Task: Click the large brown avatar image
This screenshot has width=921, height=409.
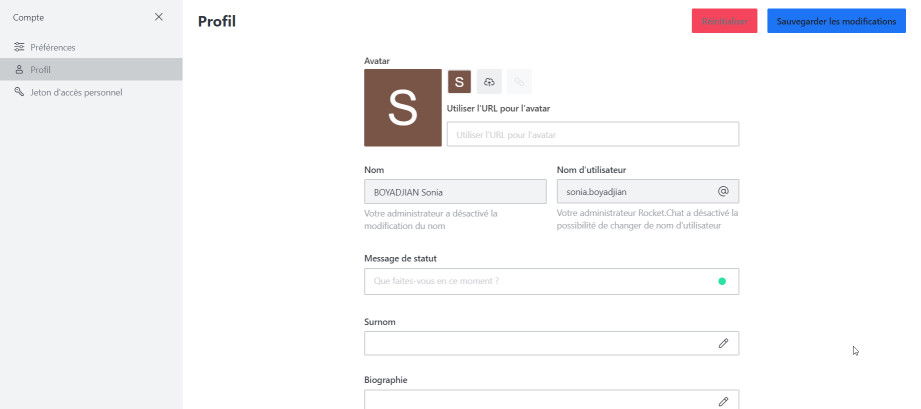Action: tap(403, 108)
